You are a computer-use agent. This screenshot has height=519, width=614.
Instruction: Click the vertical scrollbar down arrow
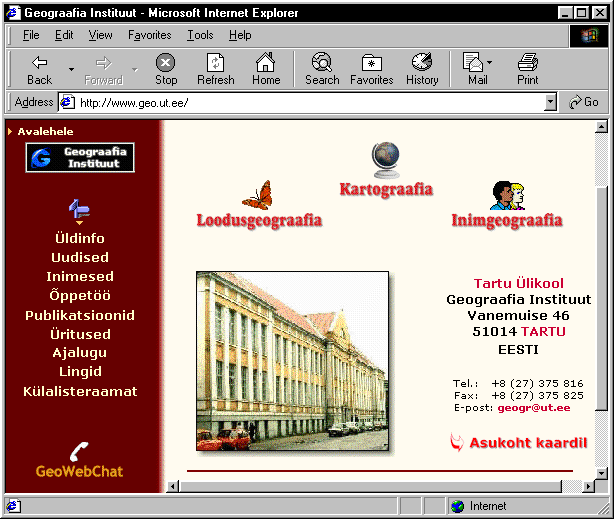pos(601,471)
